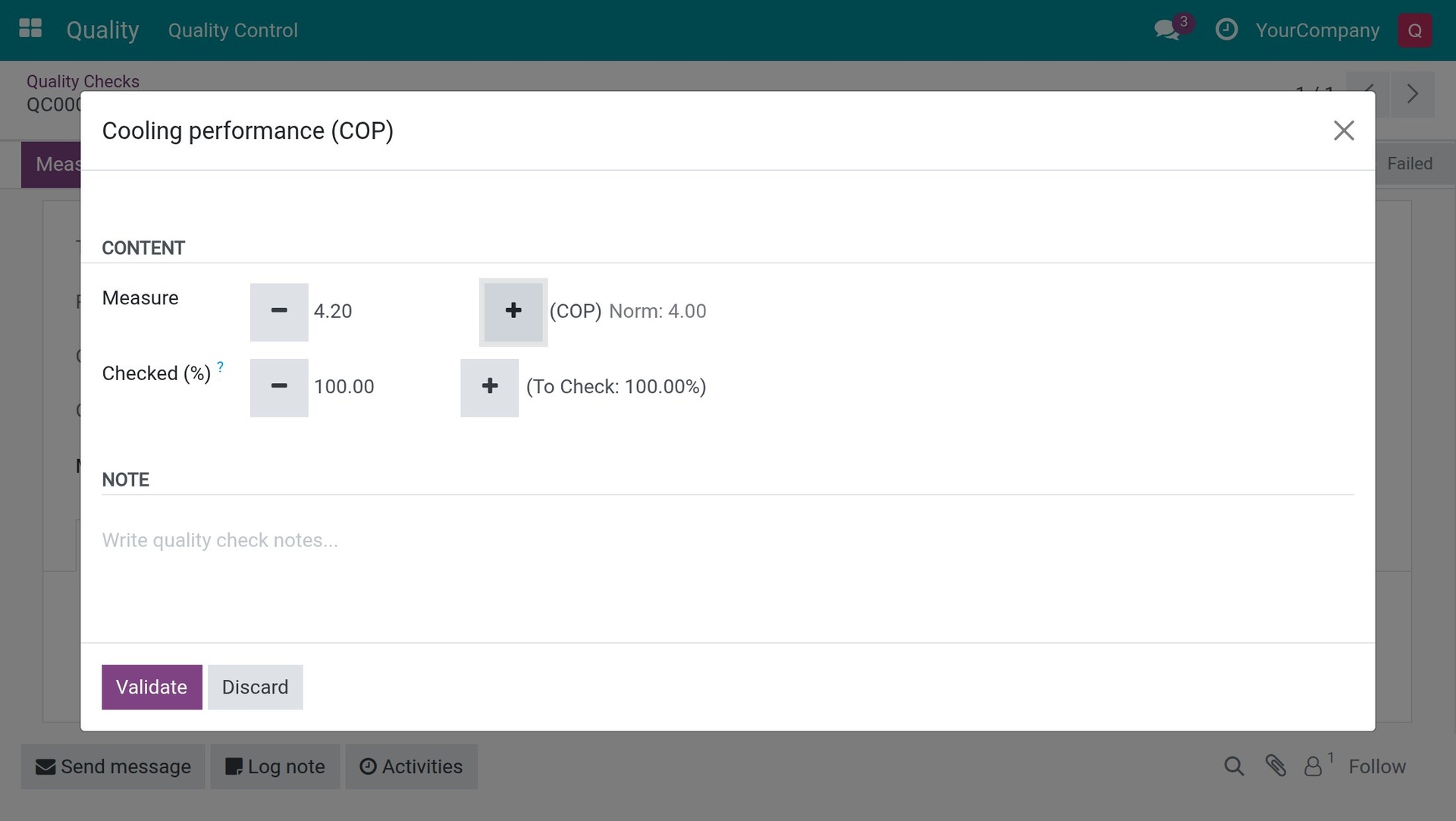1456x821 pixels.
Task: Go to the Quality app title
Action: pos(102,30)
